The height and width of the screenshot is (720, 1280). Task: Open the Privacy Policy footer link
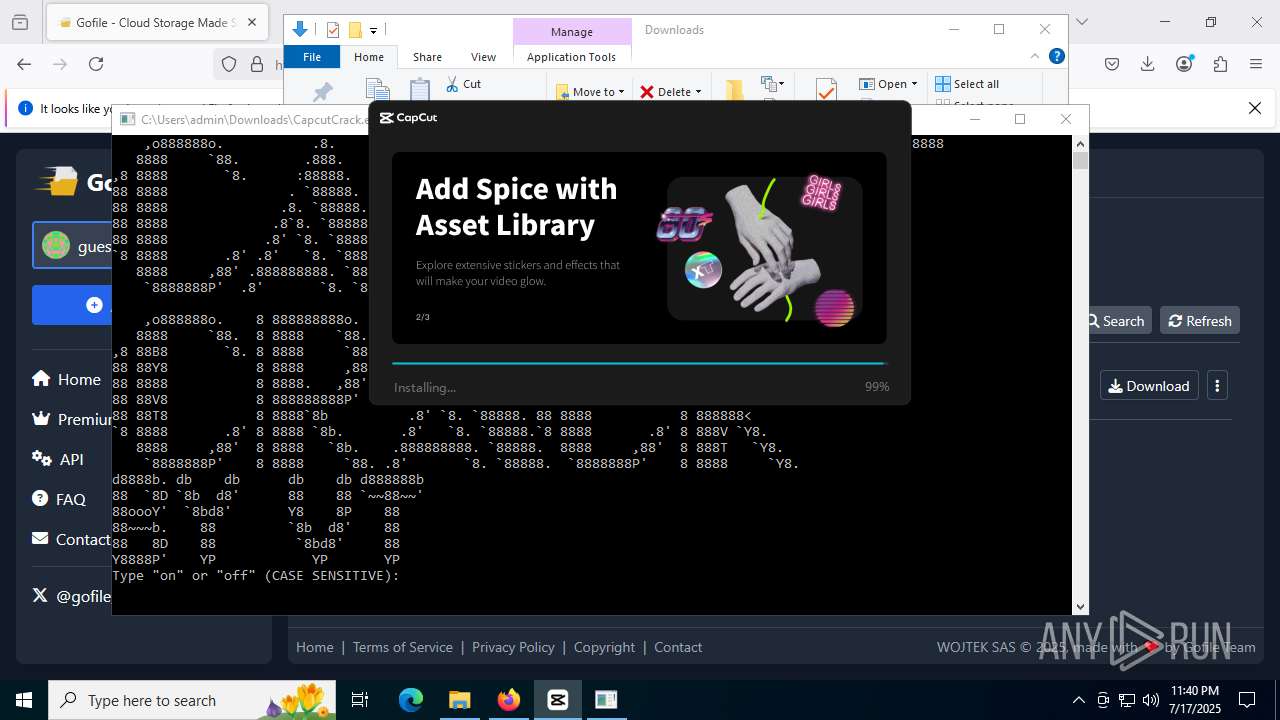[513, 647]
